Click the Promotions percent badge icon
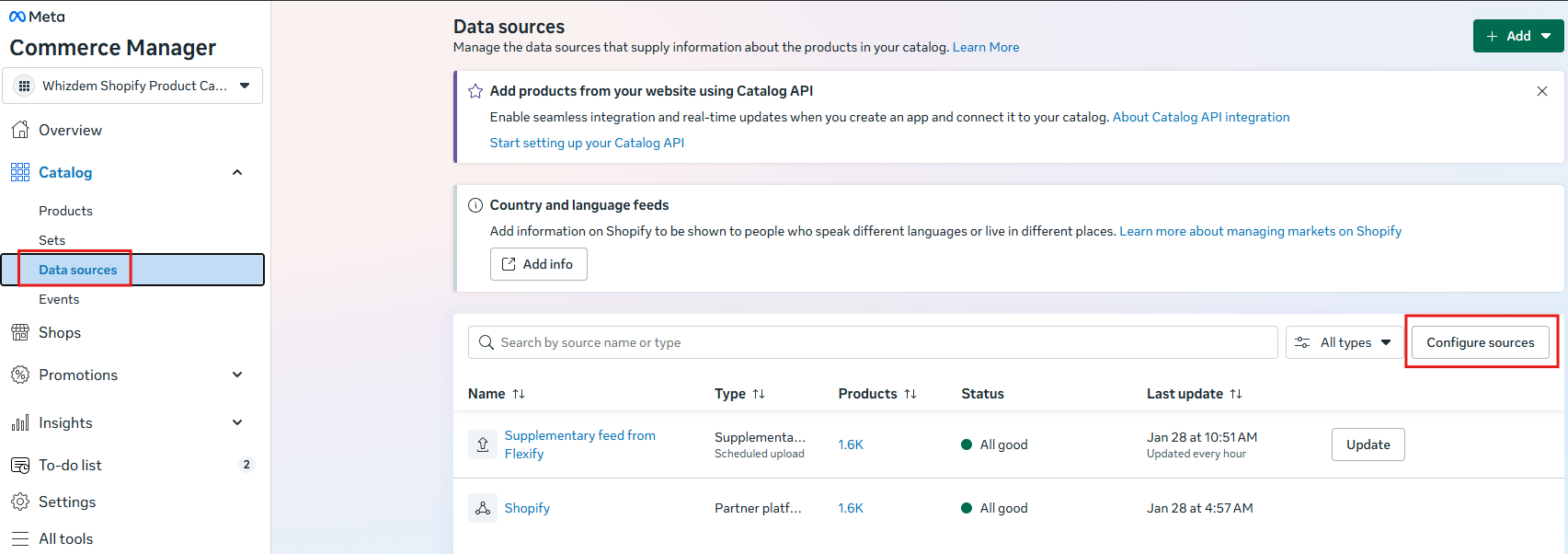The width and height of the screenshot is (1568, 554). click(20, 375)
